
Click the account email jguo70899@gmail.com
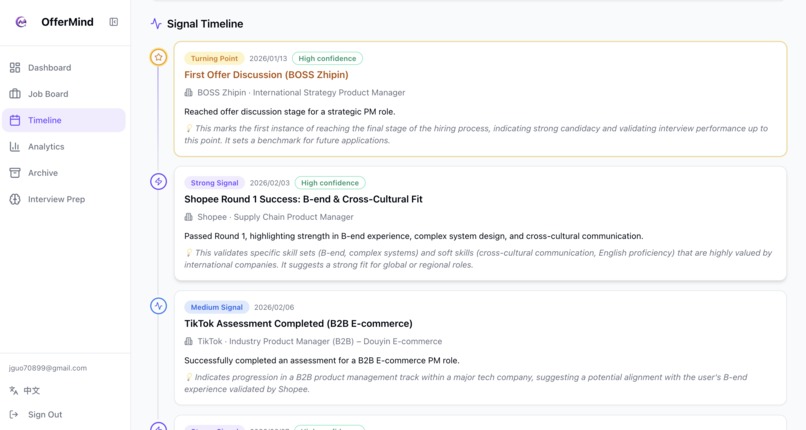tap(48, 368)
